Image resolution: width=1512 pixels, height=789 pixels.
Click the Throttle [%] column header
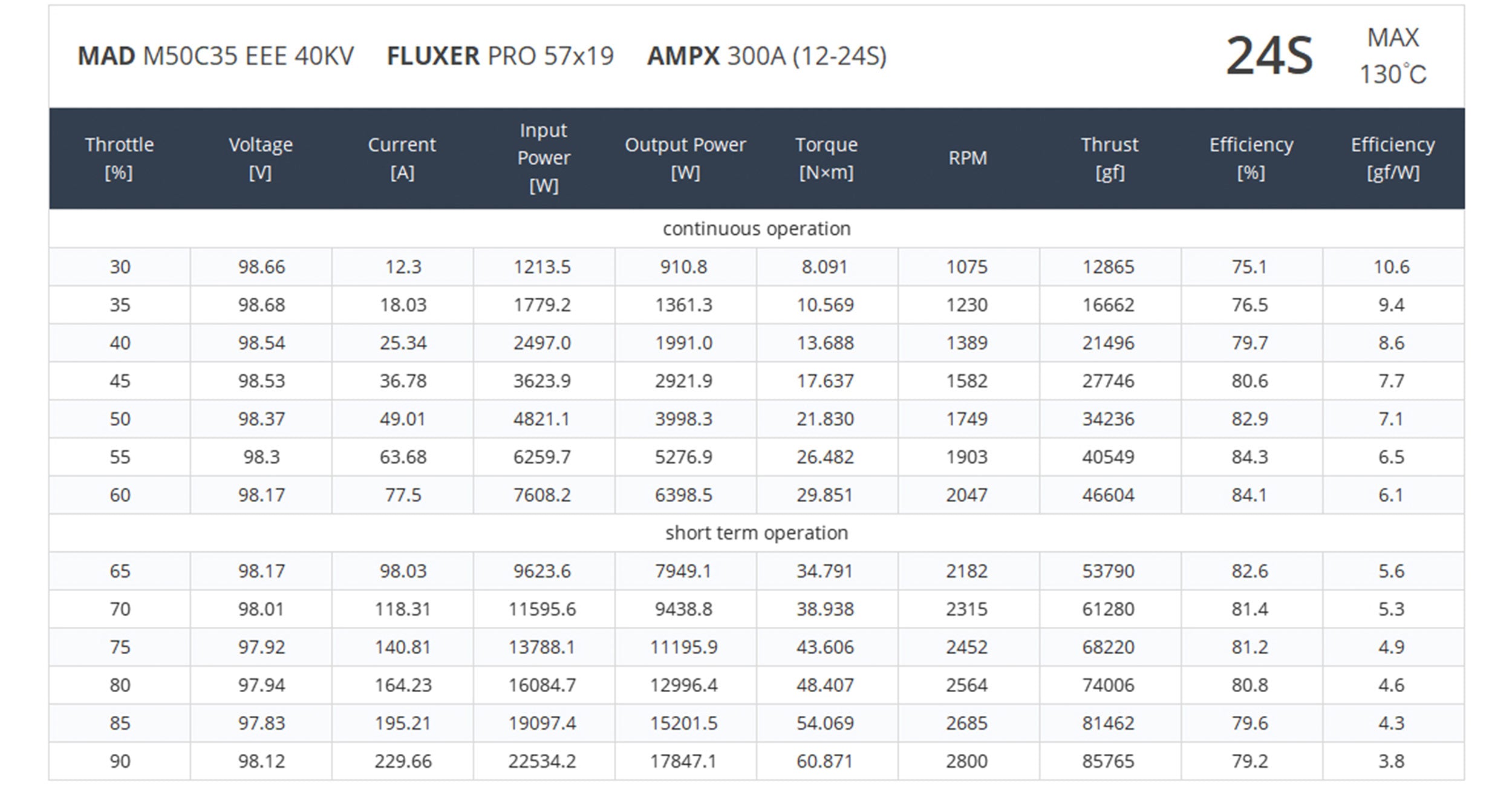point(119,159)
